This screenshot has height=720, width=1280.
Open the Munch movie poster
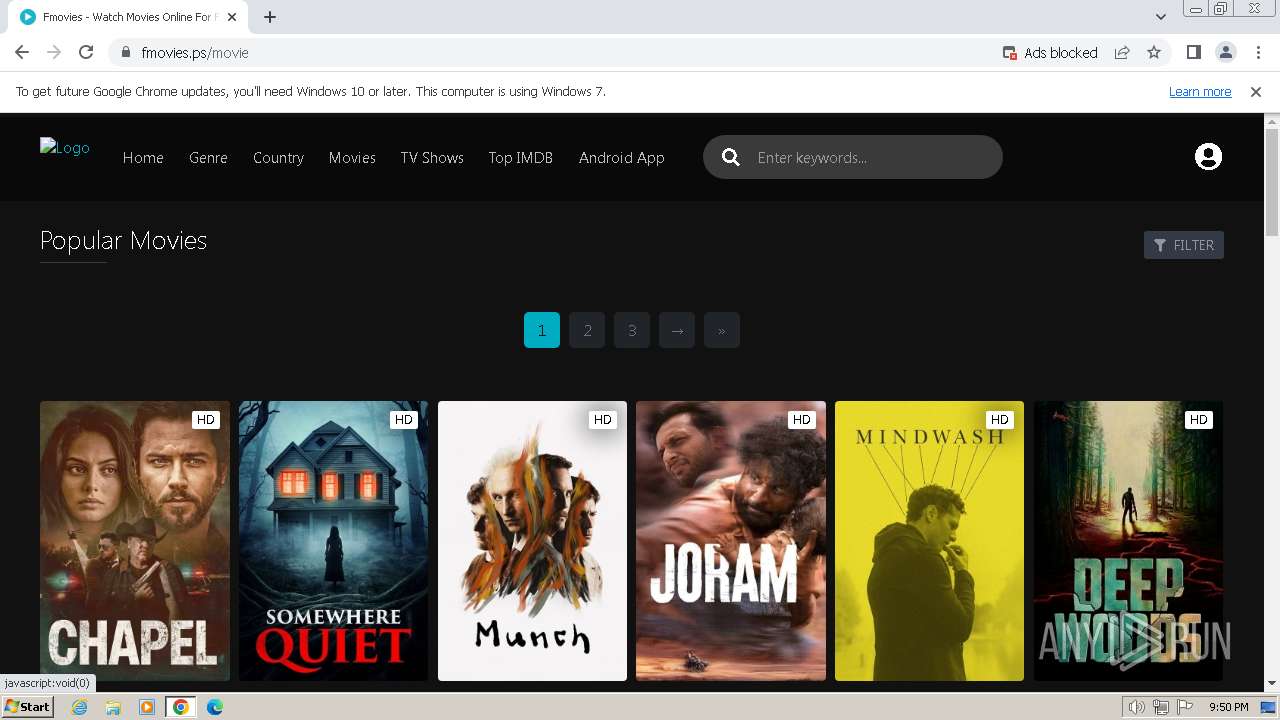532,541
